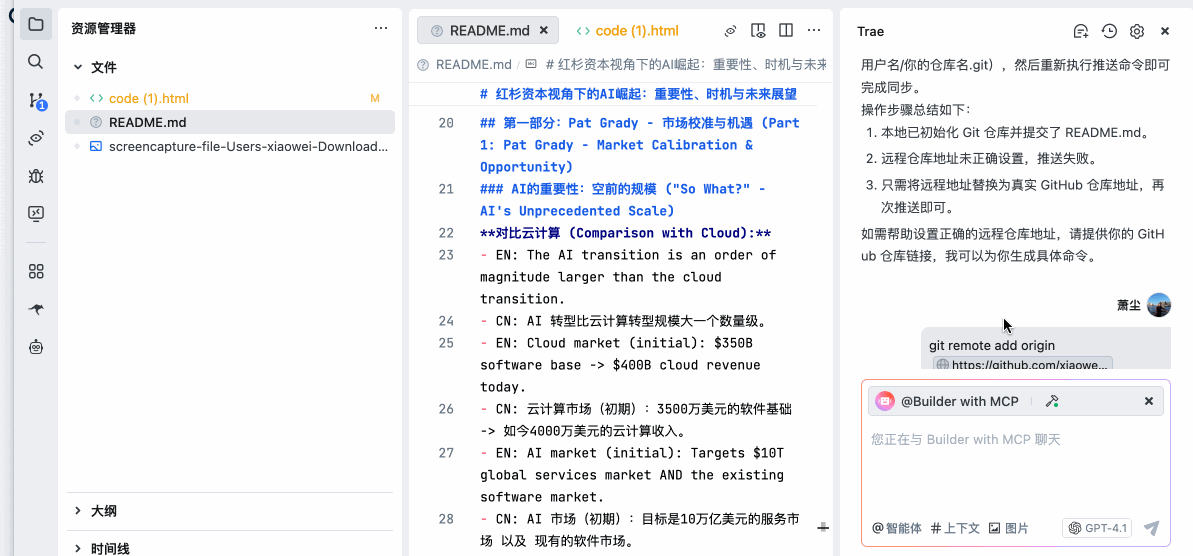Open the markdown preview to the side icon
Image resolution: width=1193 pixels, height=556 pixels.
tap(758, 31)
